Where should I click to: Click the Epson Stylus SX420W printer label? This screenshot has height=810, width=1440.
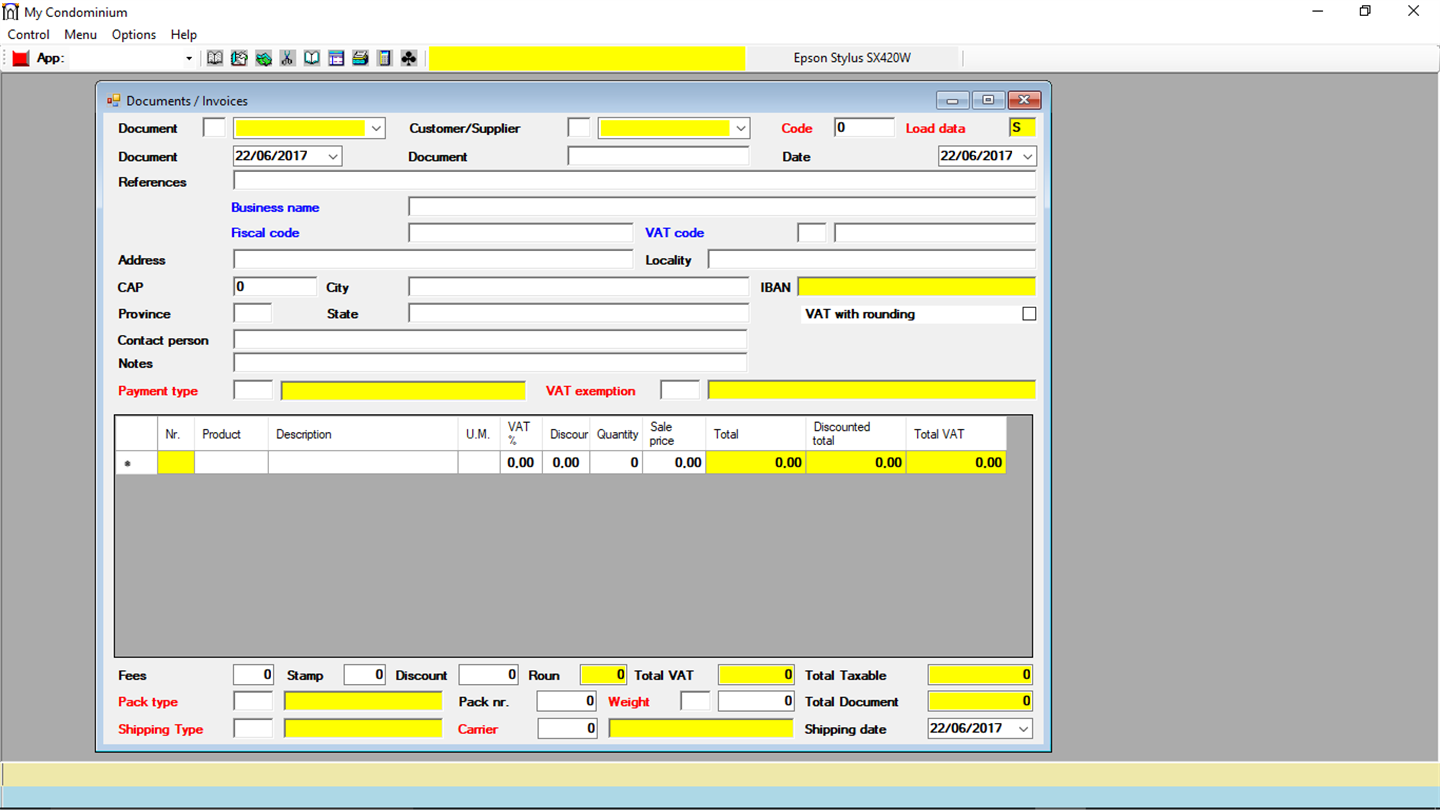[x=852, y=58]
